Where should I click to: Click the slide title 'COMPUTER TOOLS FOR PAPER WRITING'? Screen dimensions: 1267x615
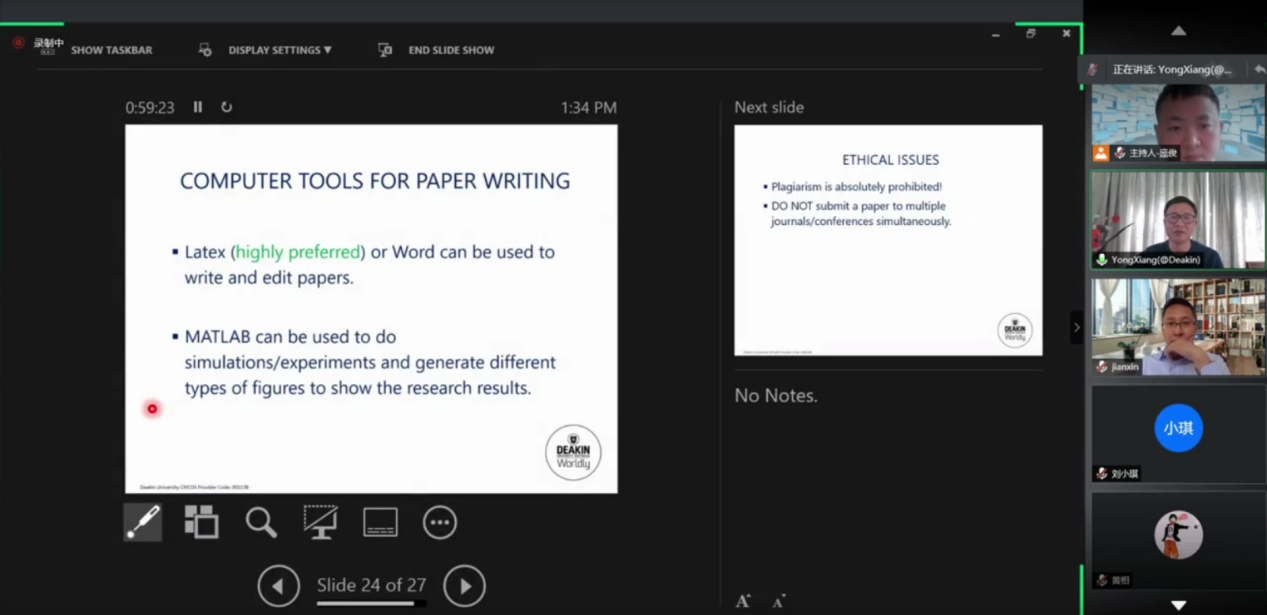(x=375, y=181)
